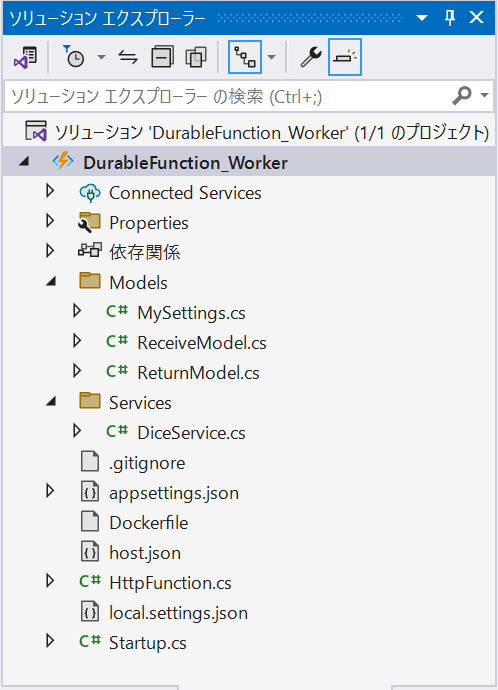Click the ReceiveModel.cs C# icon

tap(117, 341)
